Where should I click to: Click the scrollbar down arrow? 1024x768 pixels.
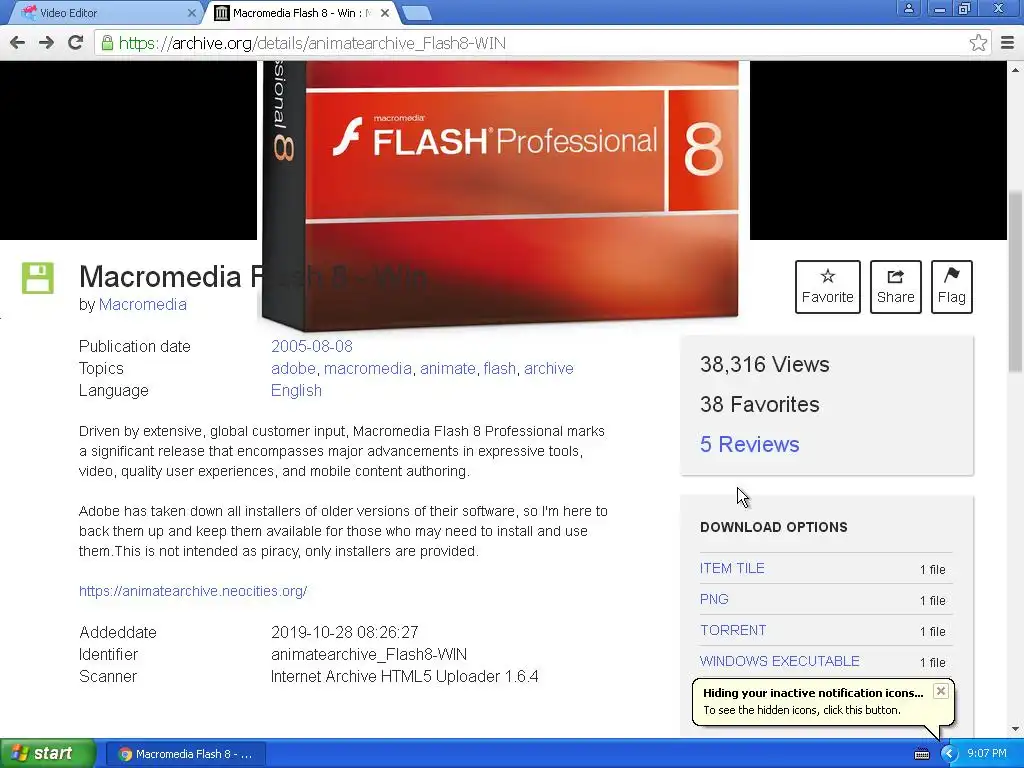(x=1016, y=729)
